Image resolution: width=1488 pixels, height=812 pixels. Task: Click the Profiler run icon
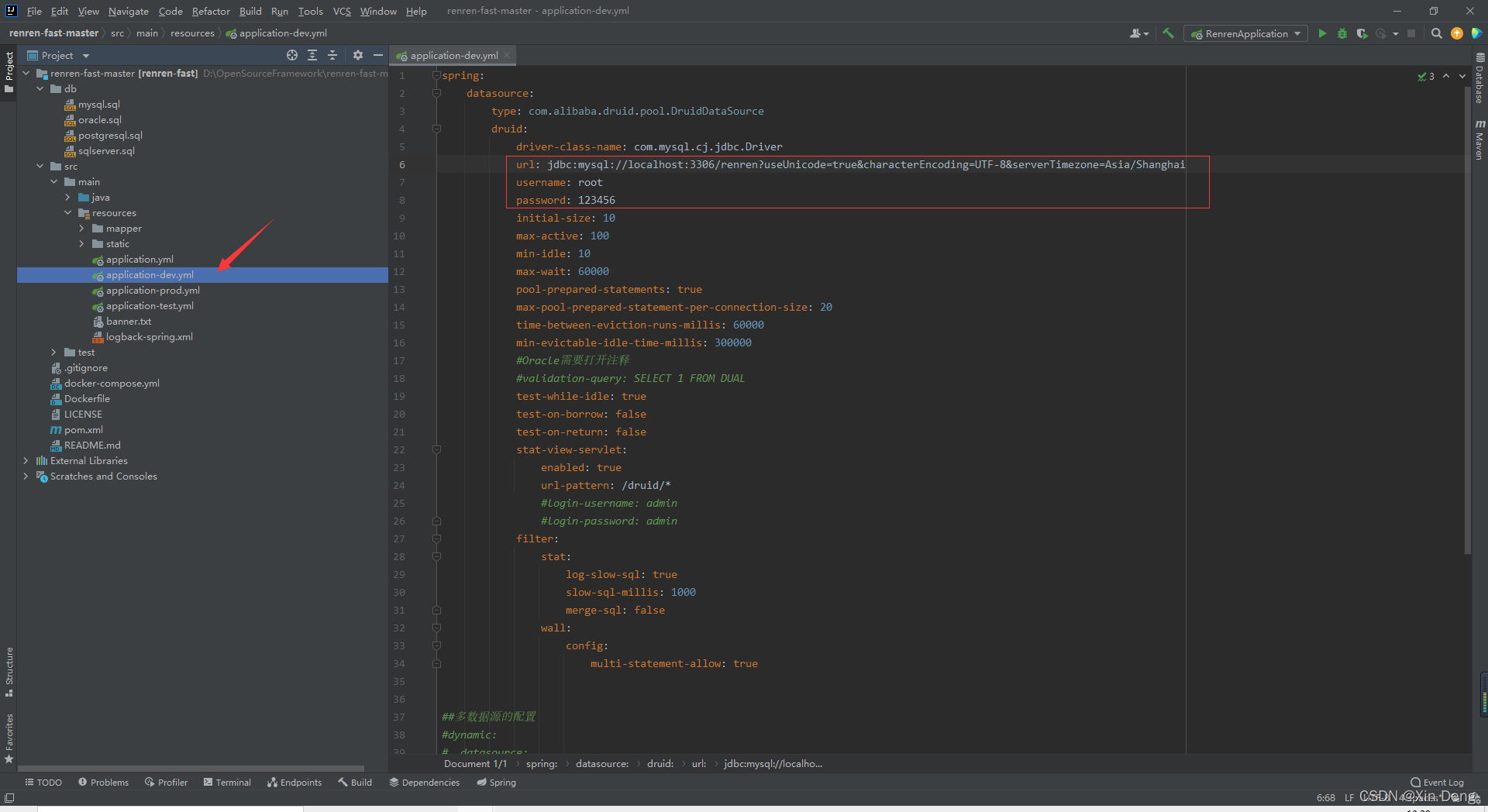pos(1382,33)
